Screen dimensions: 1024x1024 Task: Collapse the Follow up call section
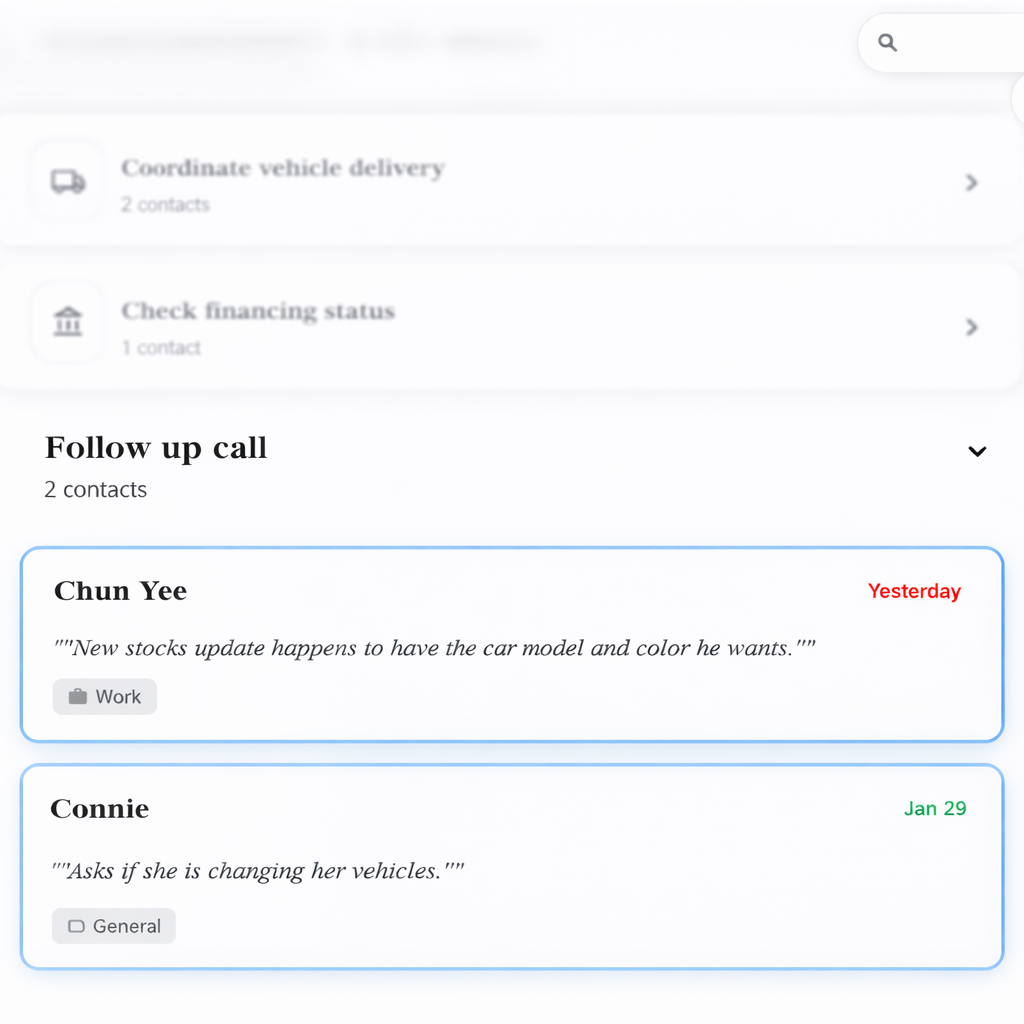tap(977, 451)
